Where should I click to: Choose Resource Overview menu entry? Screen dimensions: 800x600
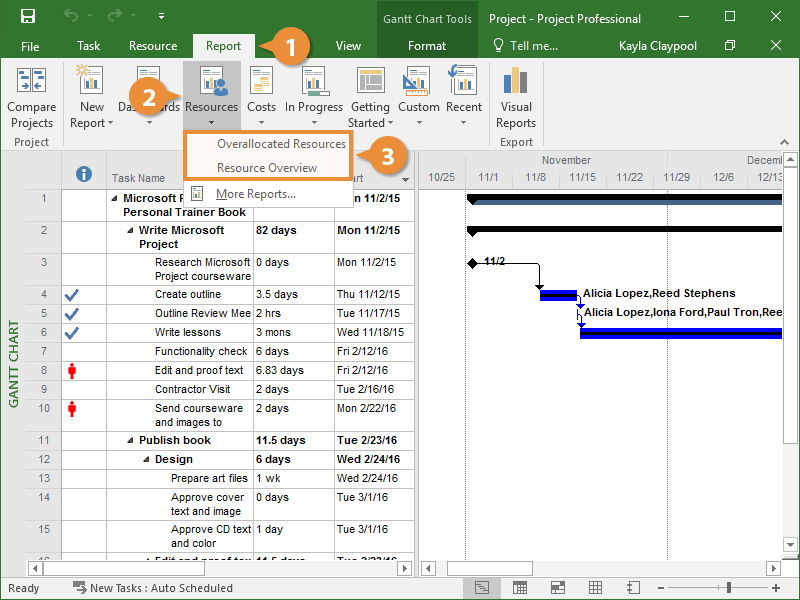pos(267,168)
